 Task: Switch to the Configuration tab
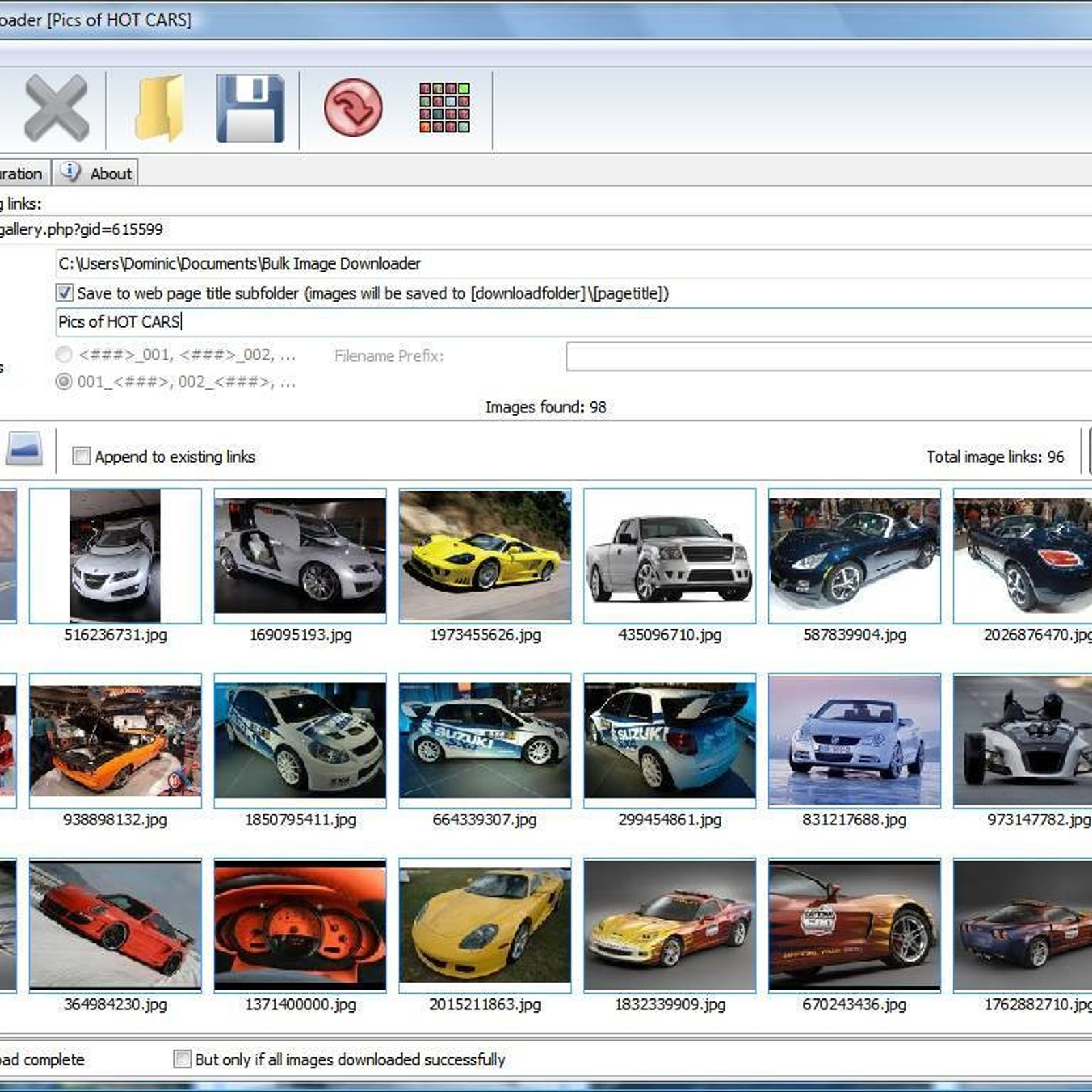click(25, 173)
